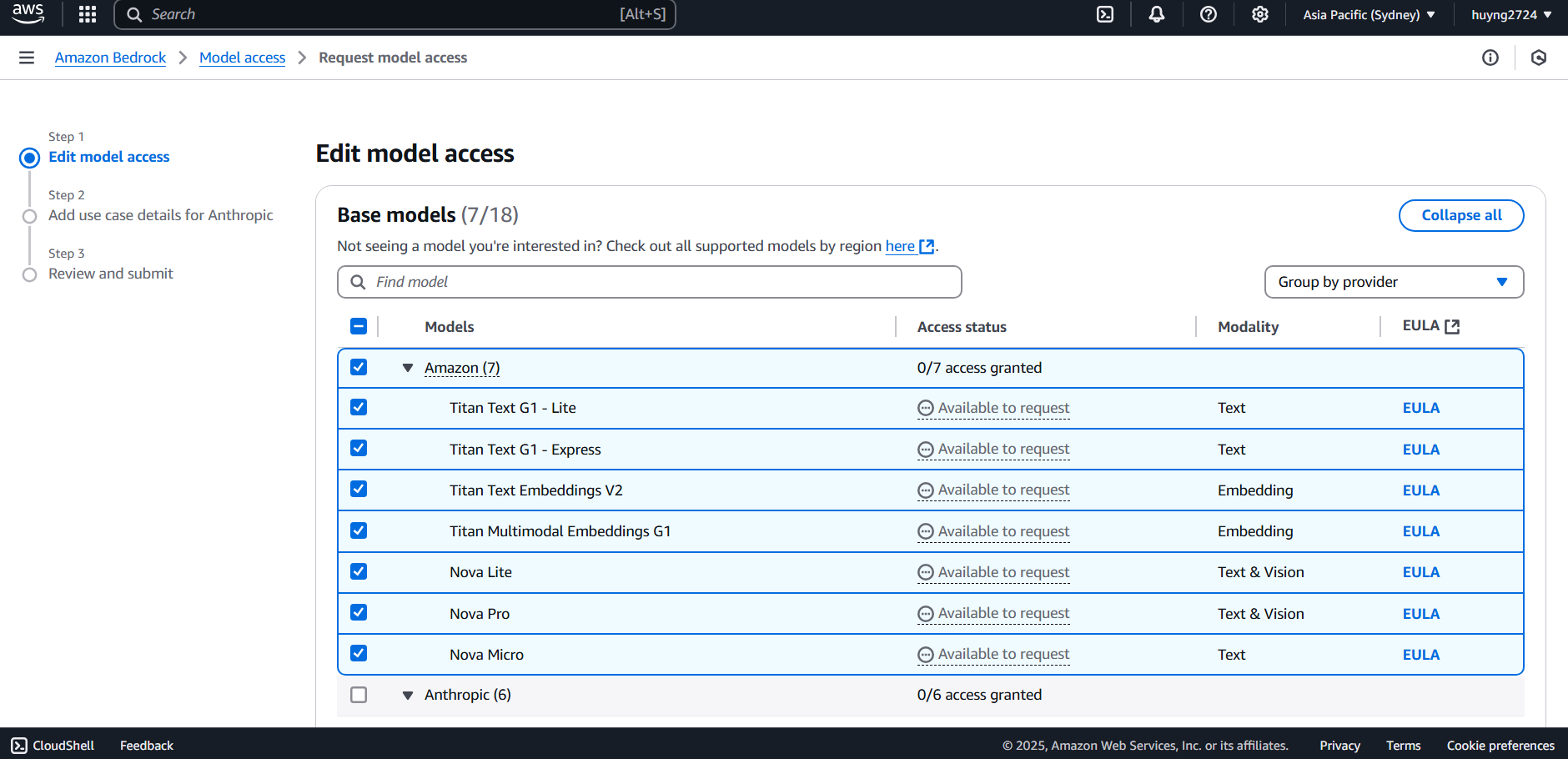This screenshot has height=759, width=1568.
Task: Uncheck Titan Text G1 - Express checkbox
Action: coord(359,448)
